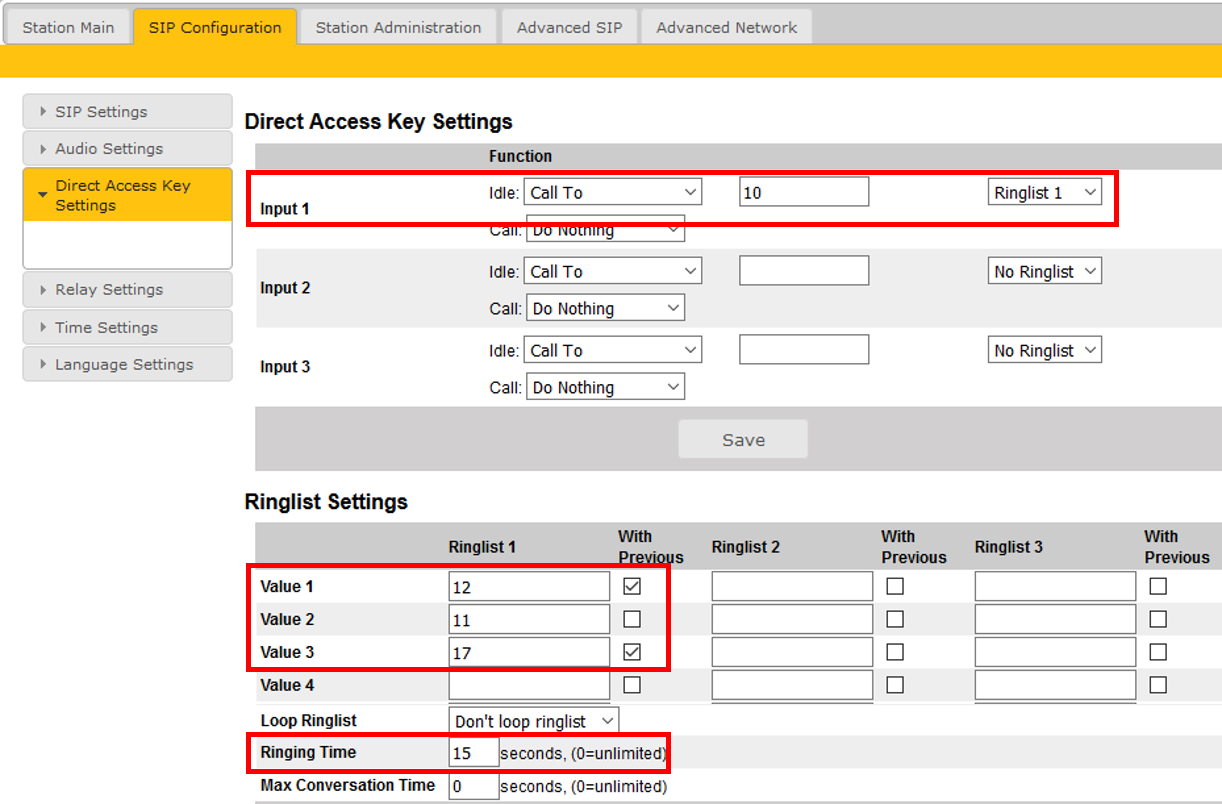
Task: Uncheck With Previous for Ringlist 1 Value 1
Action: 632,587
